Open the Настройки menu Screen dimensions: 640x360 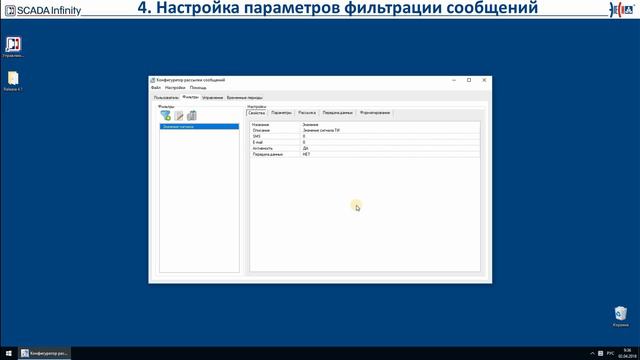pyautogui.click(x=175, y=88)
